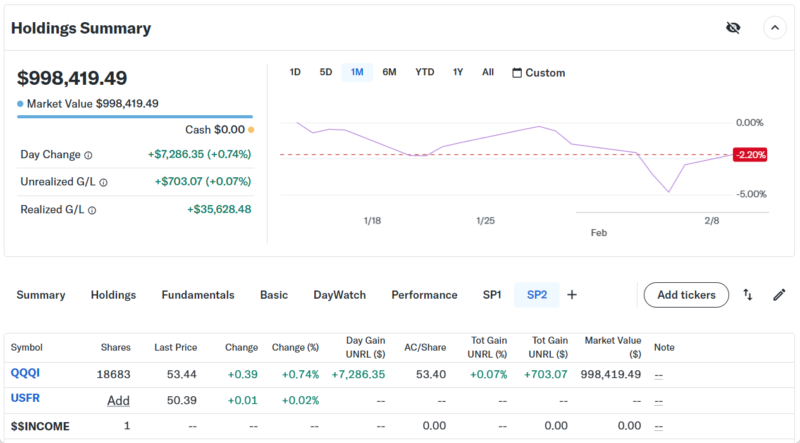Image resolution: width=800 pixels, height=443 pixels.
Task: Click the pencil edit icon
Action: (779, 295)
